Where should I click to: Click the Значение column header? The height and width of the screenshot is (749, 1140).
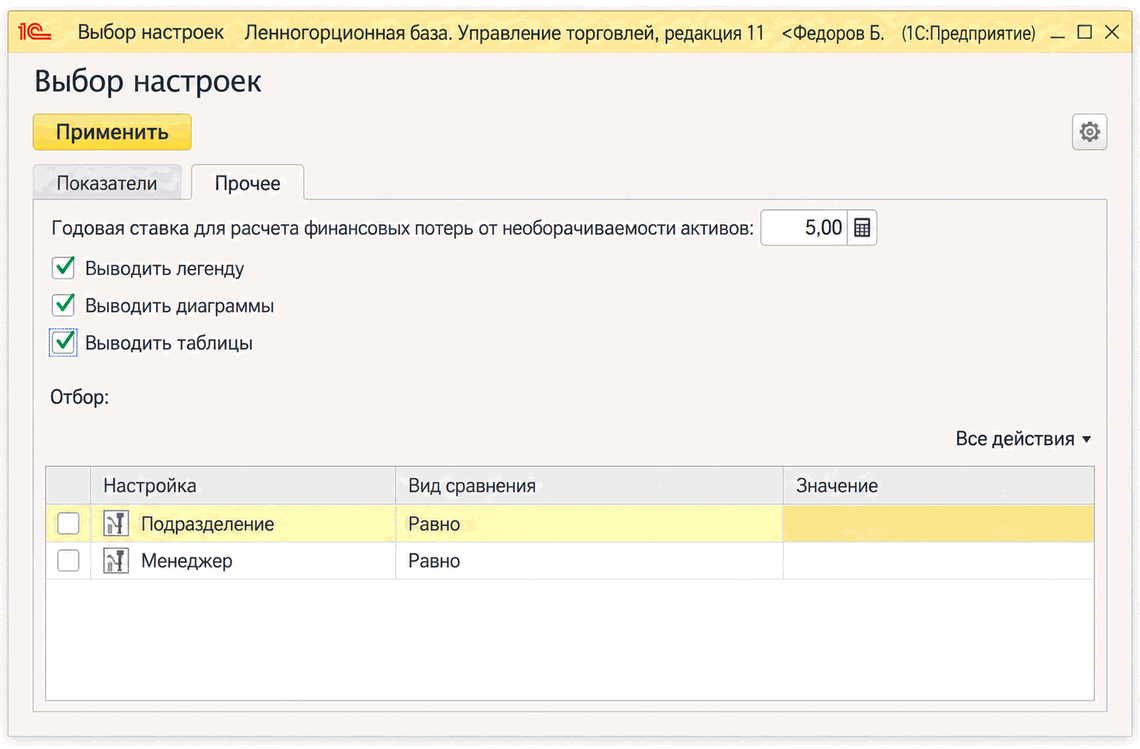939,485
